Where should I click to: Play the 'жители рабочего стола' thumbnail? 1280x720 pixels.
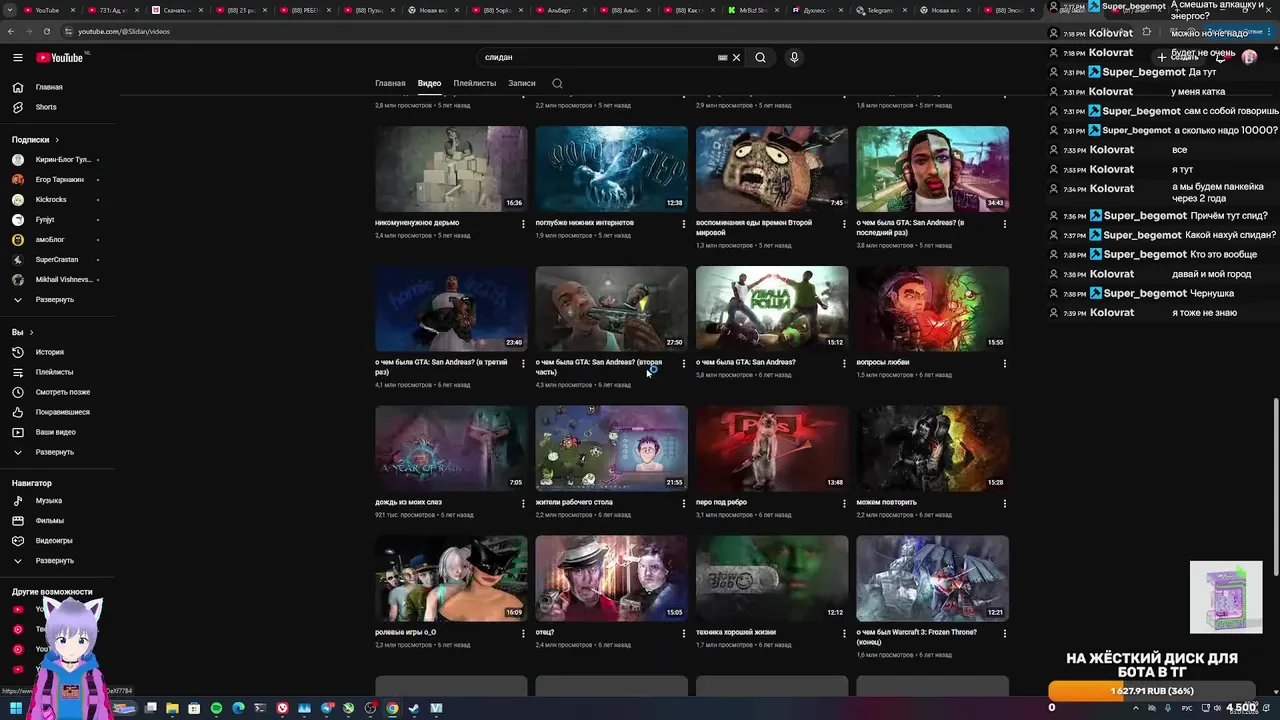(611, 449)
